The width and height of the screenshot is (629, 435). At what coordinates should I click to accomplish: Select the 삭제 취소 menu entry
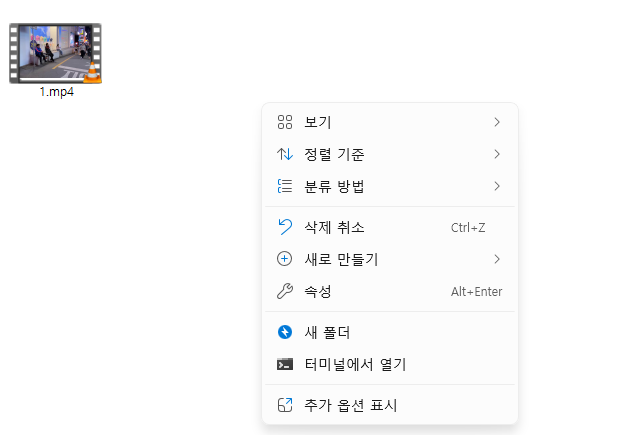[x=390, y=227]
